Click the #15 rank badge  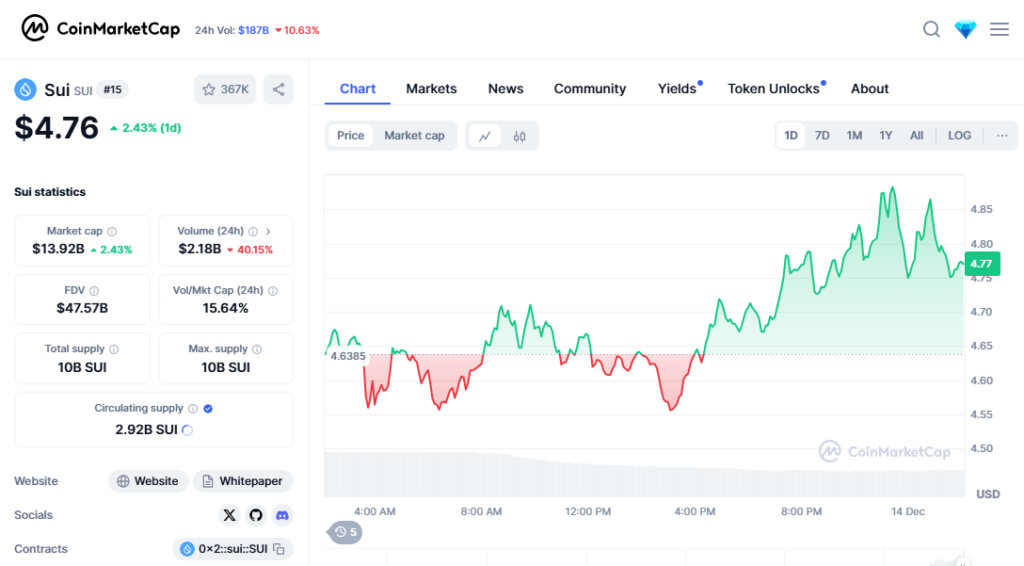[x=112, y=89]
